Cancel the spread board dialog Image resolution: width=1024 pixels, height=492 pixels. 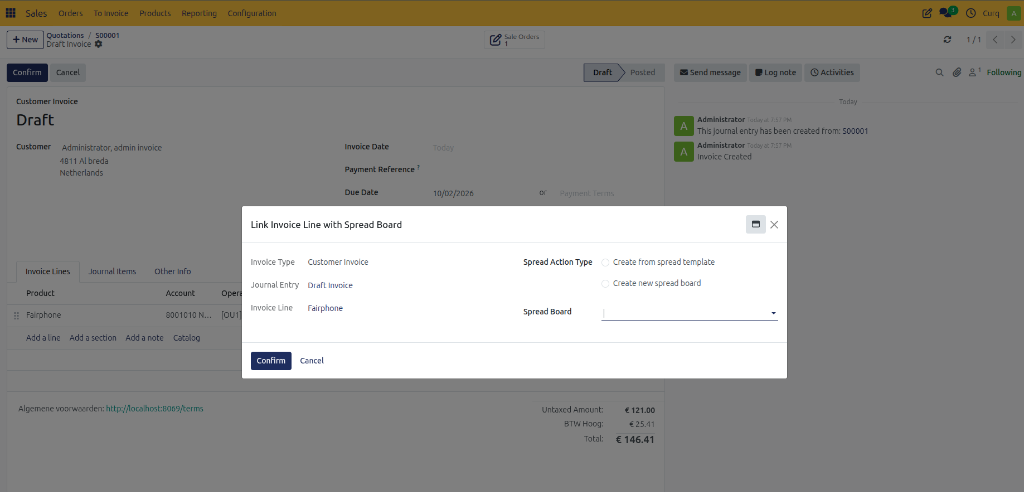312,361
